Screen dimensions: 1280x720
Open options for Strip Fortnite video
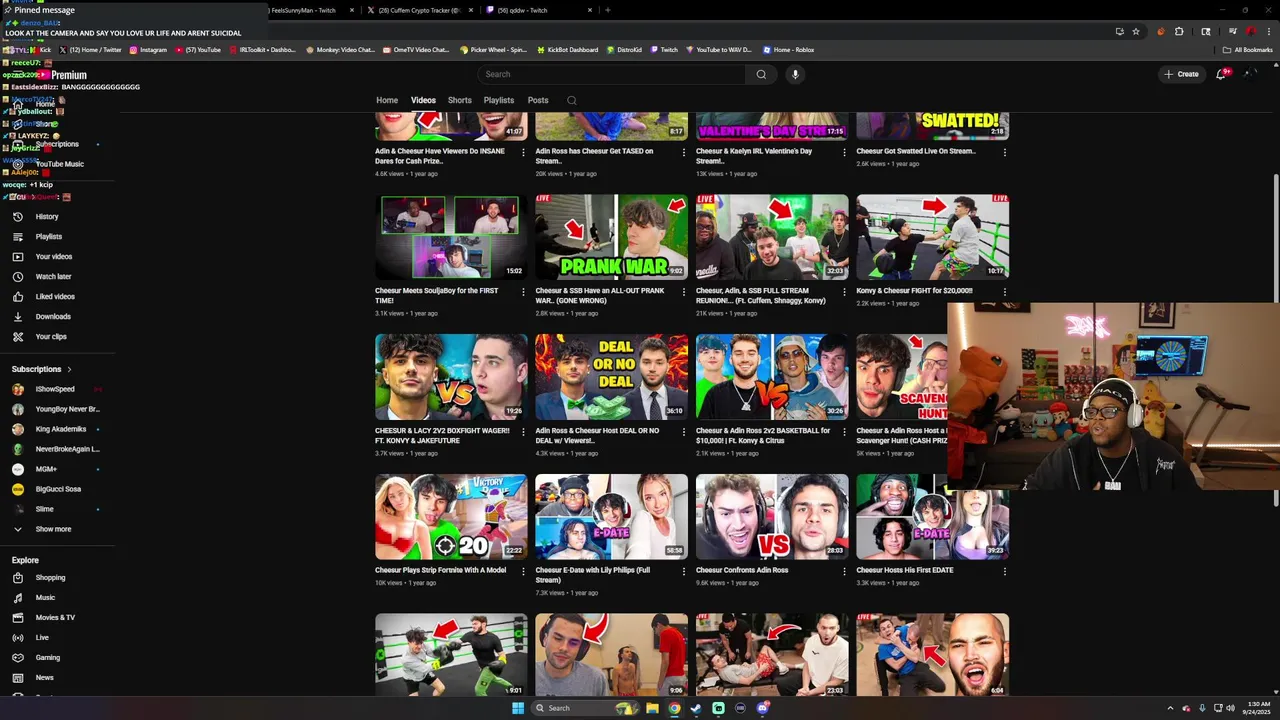[523, 572]
